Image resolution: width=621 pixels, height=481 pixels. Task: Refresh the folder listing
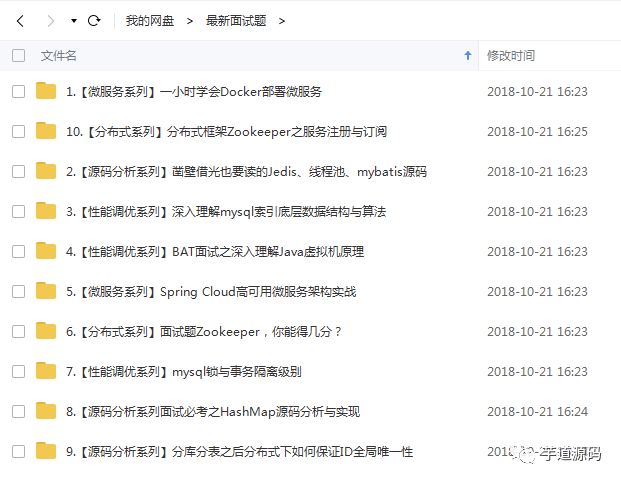[94, 21]
